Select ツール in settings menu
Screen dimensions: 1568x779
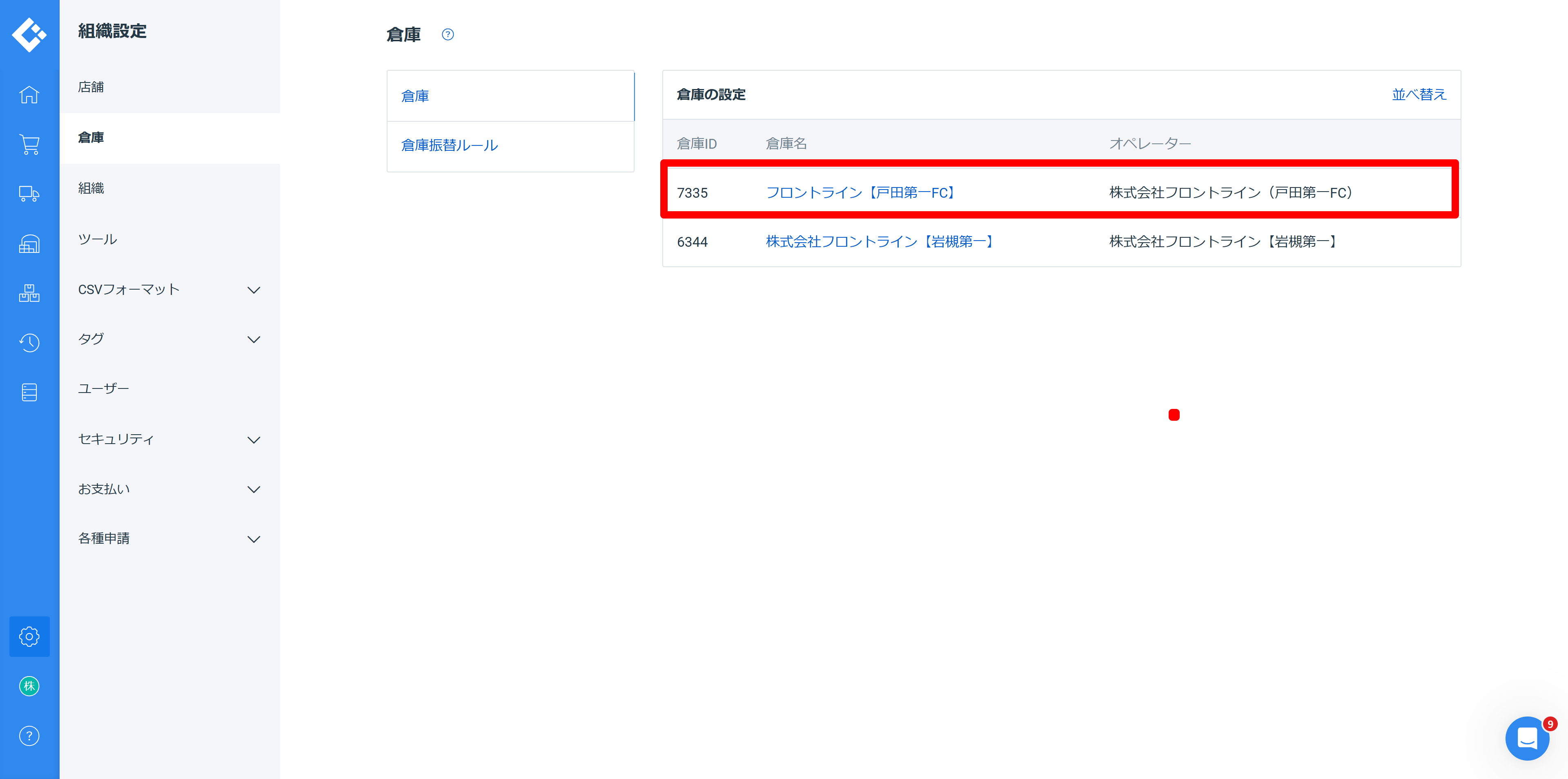pyautogui.click(x=170, y=239)
